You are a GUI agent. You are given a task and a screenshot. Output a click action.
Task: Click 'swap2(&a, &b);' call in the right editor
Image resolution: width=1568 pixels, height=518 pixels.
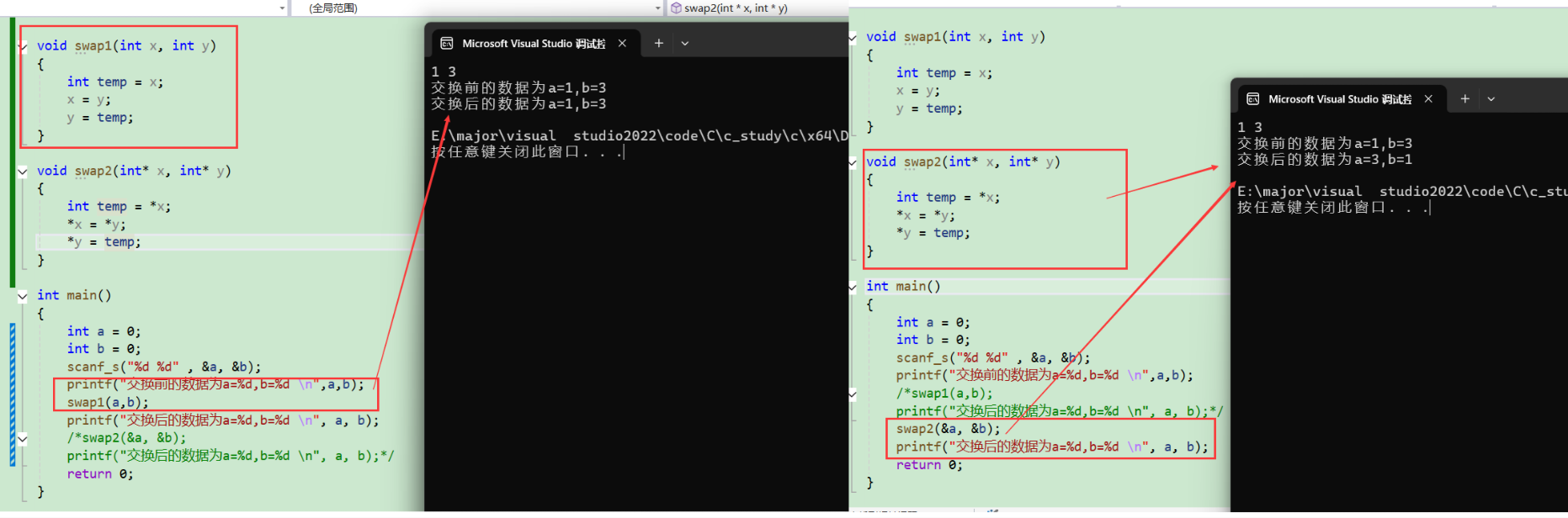click(949, 430)
